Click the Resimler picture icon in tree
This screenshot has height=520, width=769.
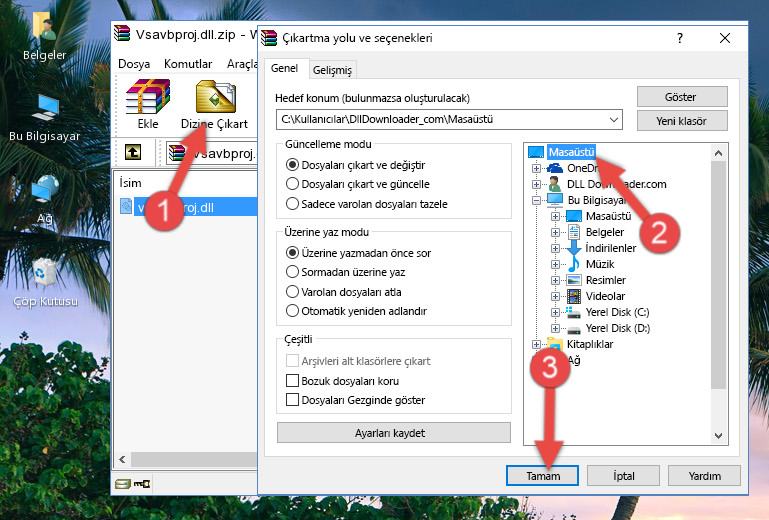click(x=574, y=280)
